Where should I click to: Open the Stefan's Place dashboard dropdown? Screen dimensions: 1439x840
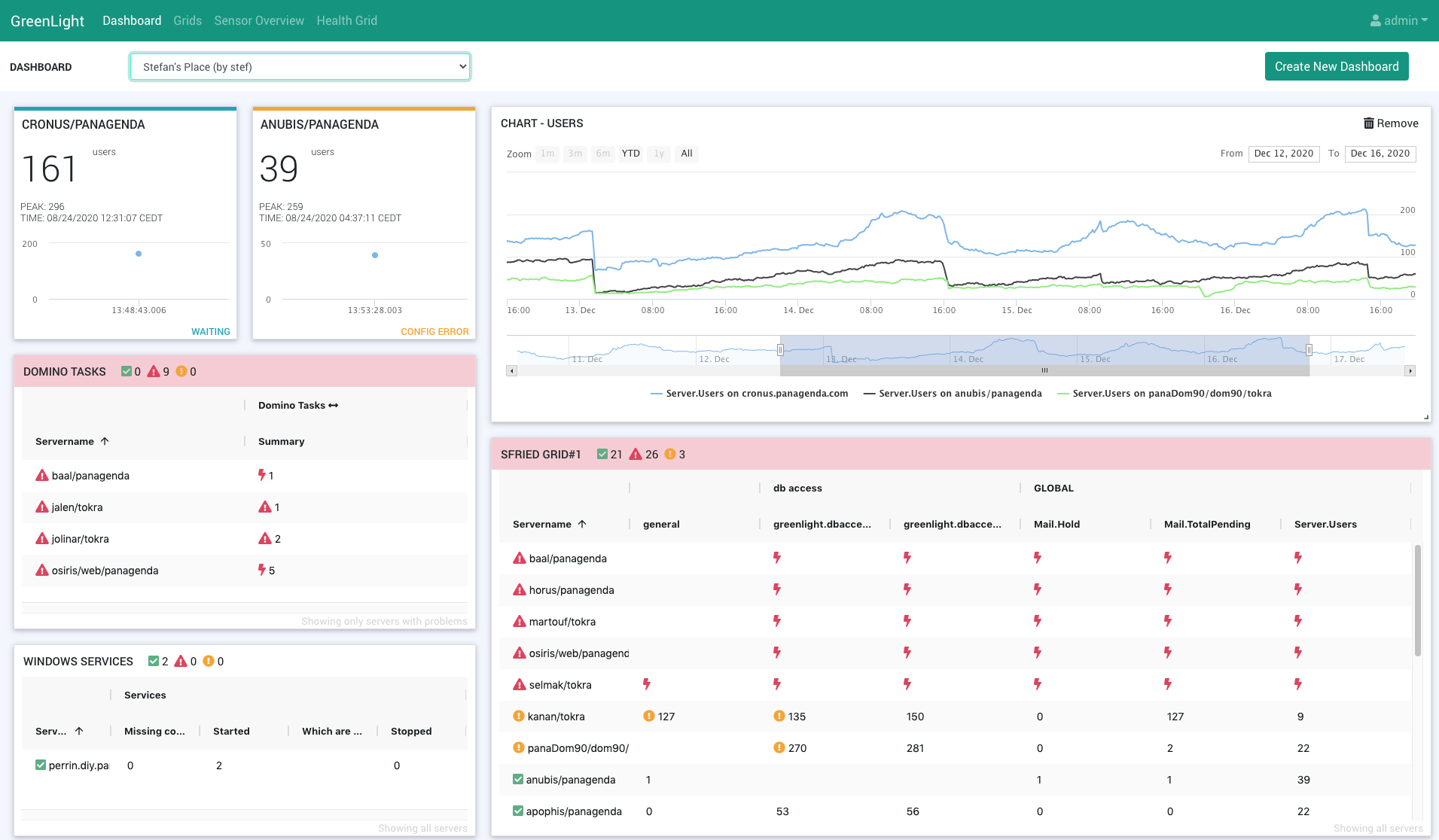(x=300, y=67)
